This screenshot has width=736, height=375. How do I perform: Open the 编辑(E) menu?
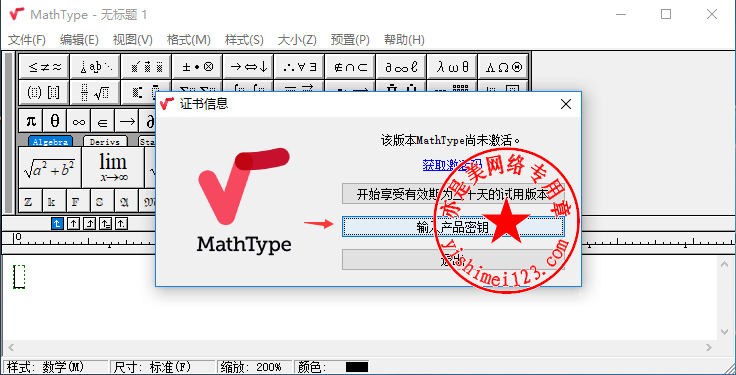tap(79, 40)
